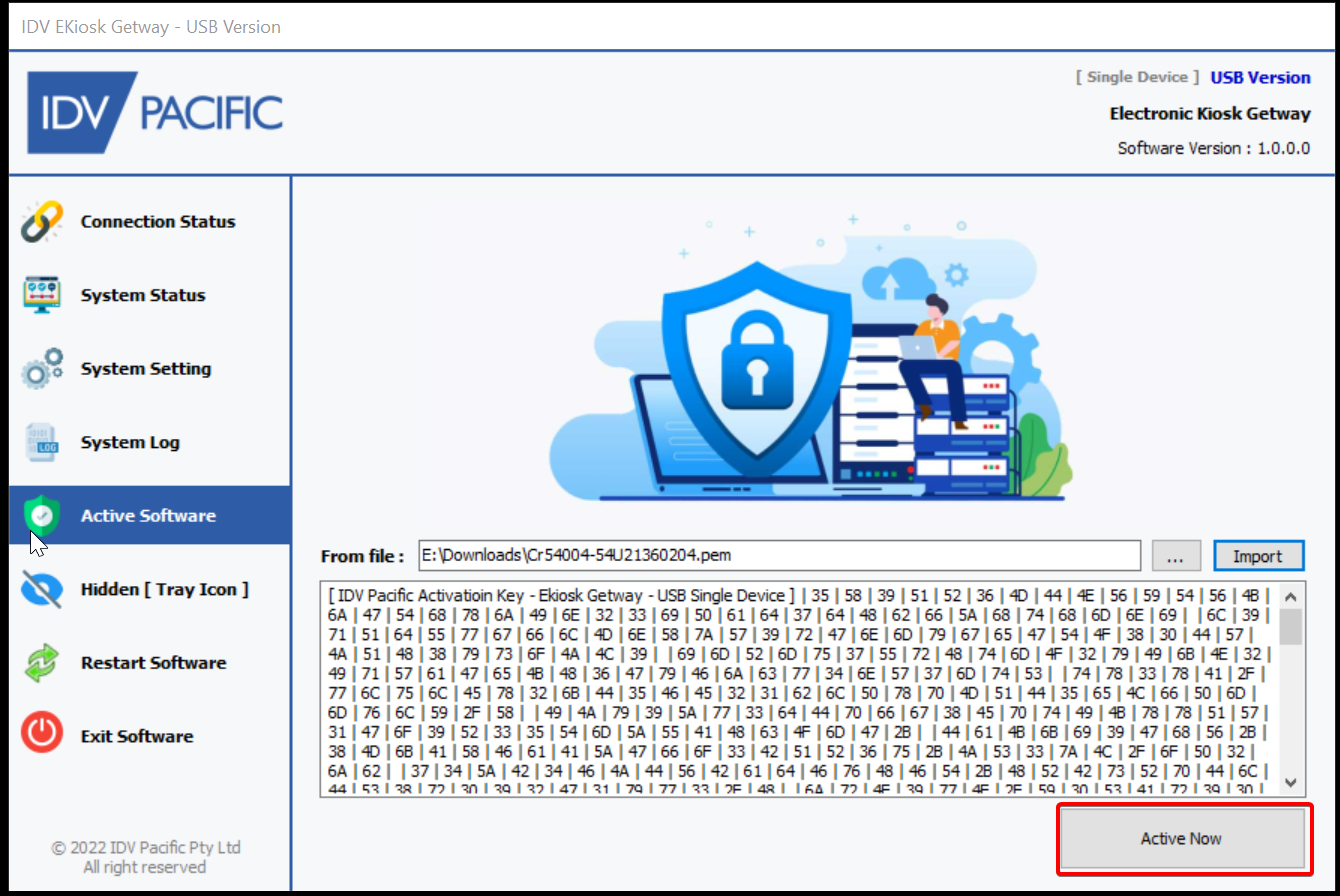Image resolution: width=1340 pixels, height=896 pixels.
Task: Click the Connection Status chain icon
Action: 42,222
